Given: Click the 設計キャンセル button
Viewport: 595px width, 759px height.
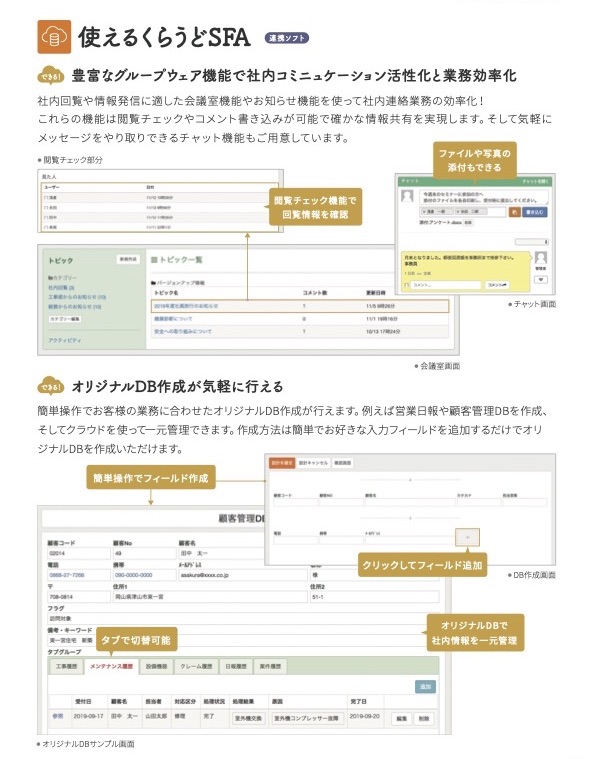Looking at the screenshot, I should [313, 463].
